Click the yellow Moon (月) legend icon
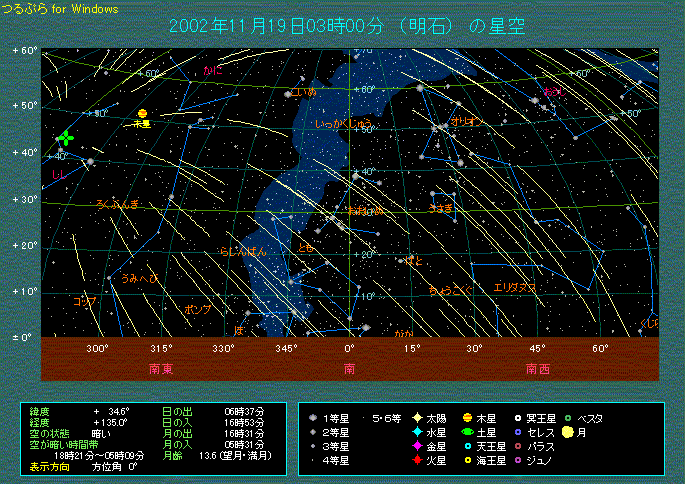This screenshot has width=685, height=484. coord(567,432)
